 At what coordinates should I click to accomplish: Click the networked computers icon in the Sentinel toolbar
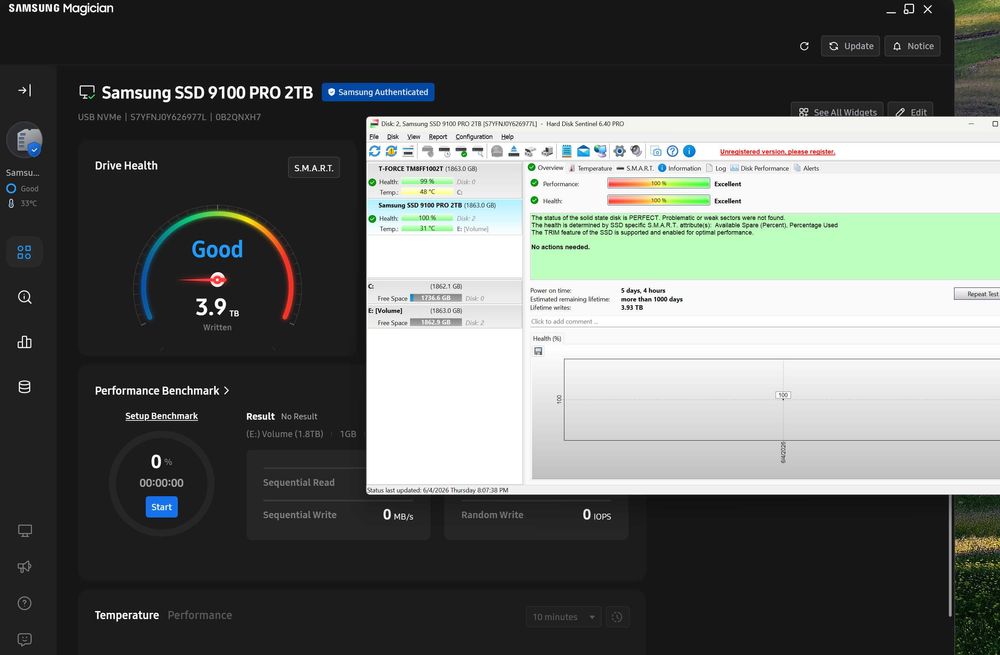(x=601, y=151)
